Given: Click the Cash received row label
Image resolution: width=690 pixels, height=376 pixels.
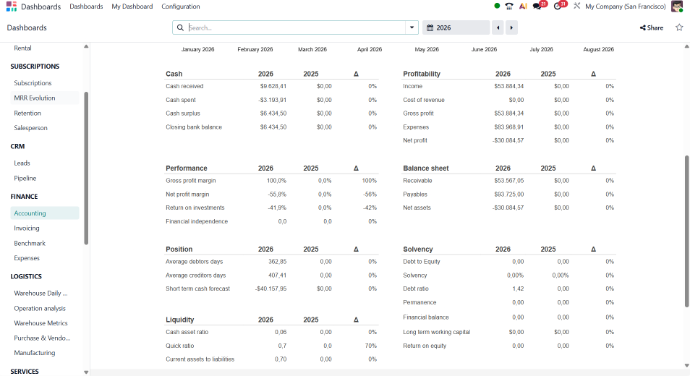Looking at the screenshot, I should 184,86.
